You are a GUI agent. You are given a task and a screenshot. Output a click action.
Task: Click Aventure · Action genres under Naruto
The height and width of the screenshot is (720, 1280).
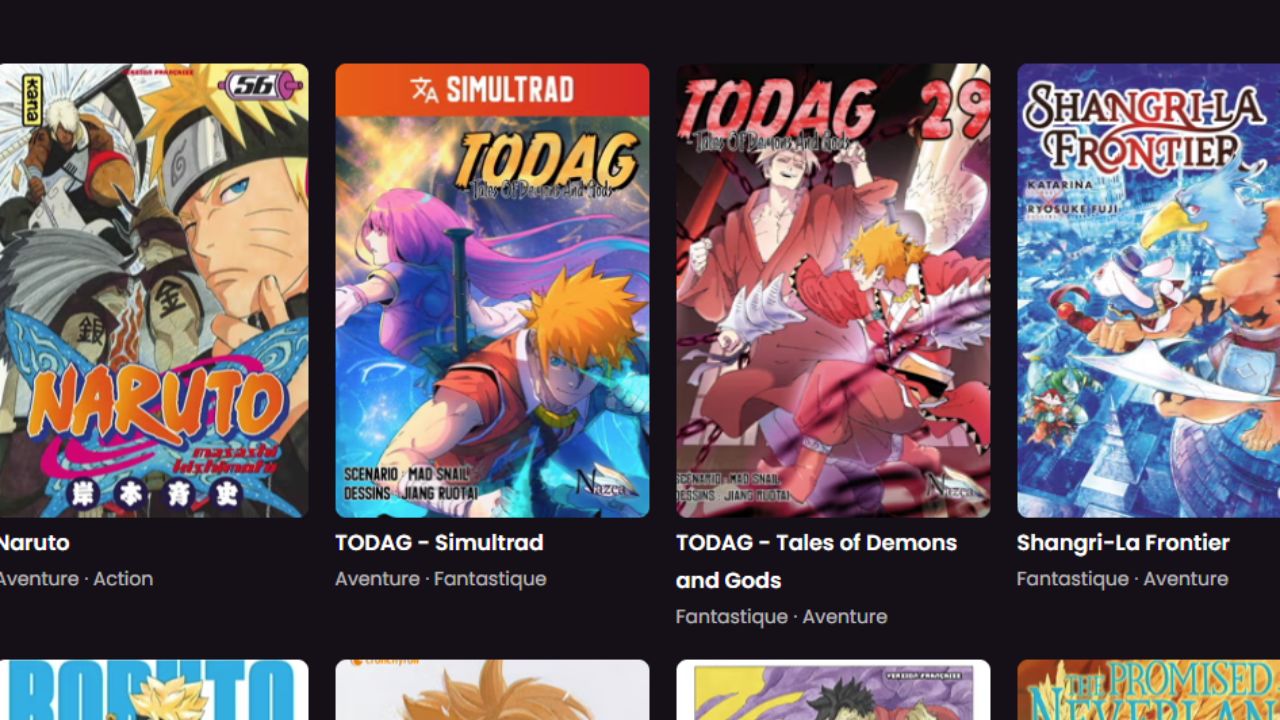click(x=76, y=579)
